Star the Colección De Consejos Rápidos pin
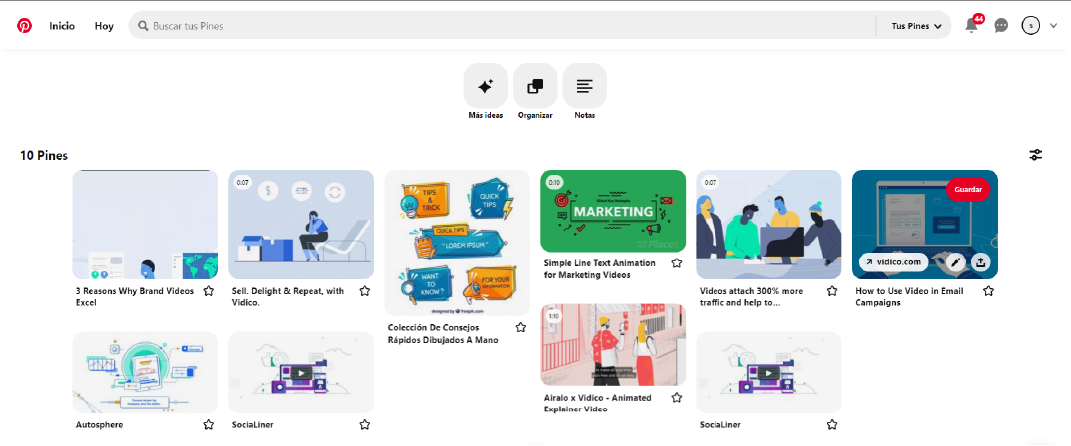Screen dimensions: 1071x446 [520, 327]
